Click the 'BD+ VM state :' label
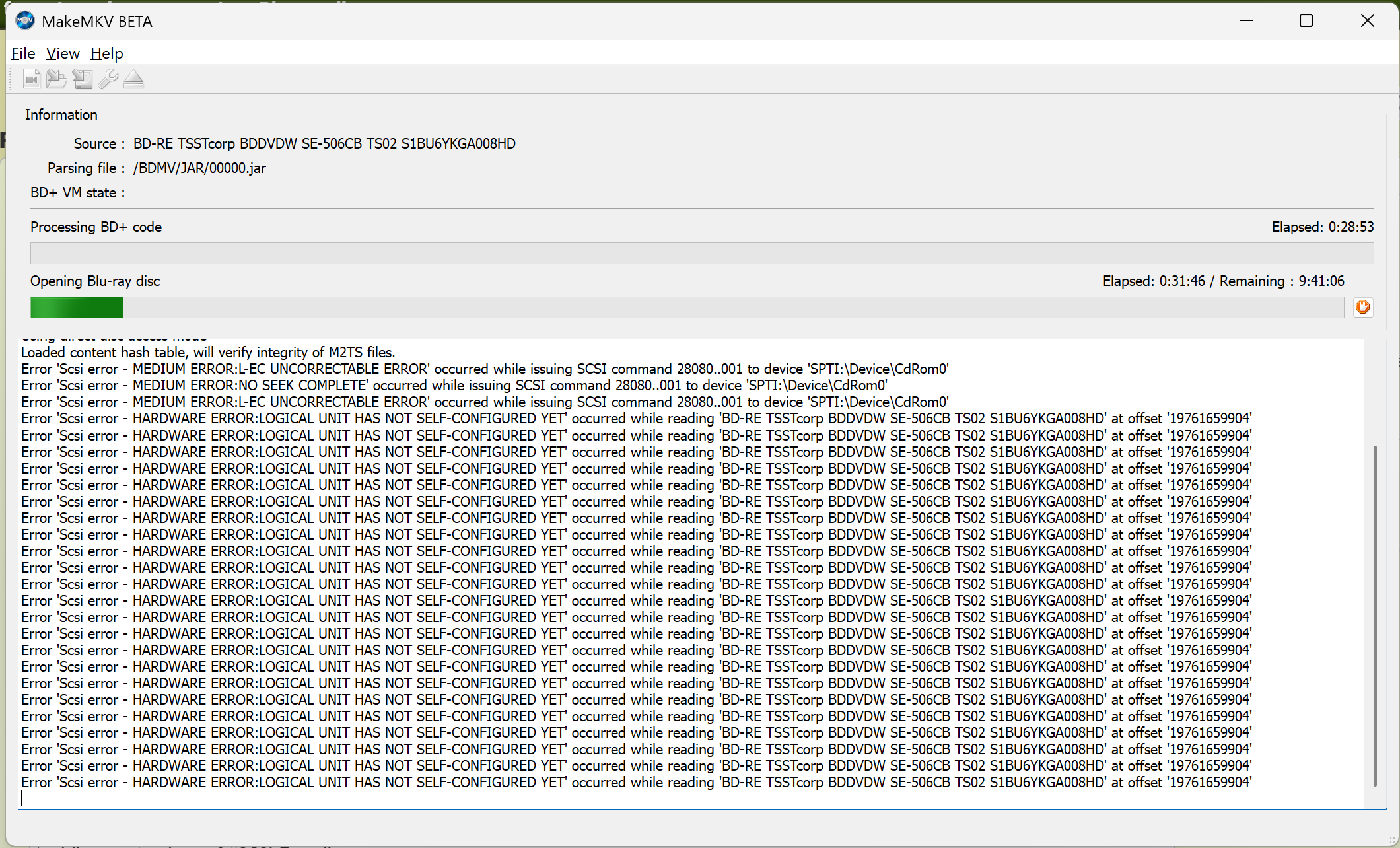Screen dimensions: 1400x848 (x=78, y=193)
